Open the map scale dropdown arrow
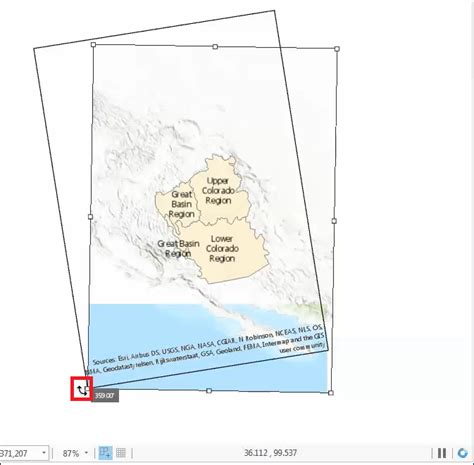The height and width of the screenshot is (465, 474). [x=44, y=453]
